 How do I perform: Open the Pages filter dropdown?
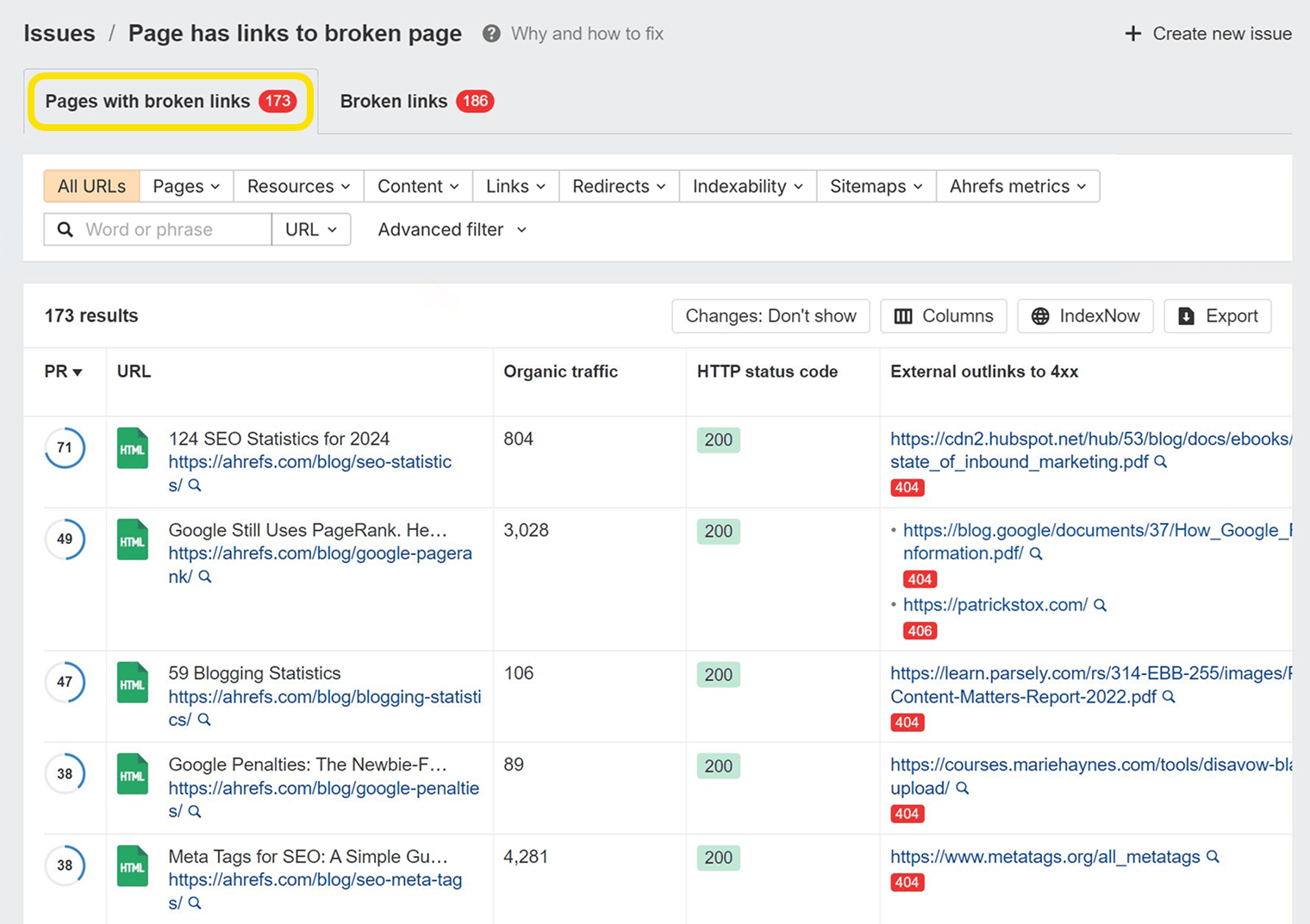click(x=184, y=185)
